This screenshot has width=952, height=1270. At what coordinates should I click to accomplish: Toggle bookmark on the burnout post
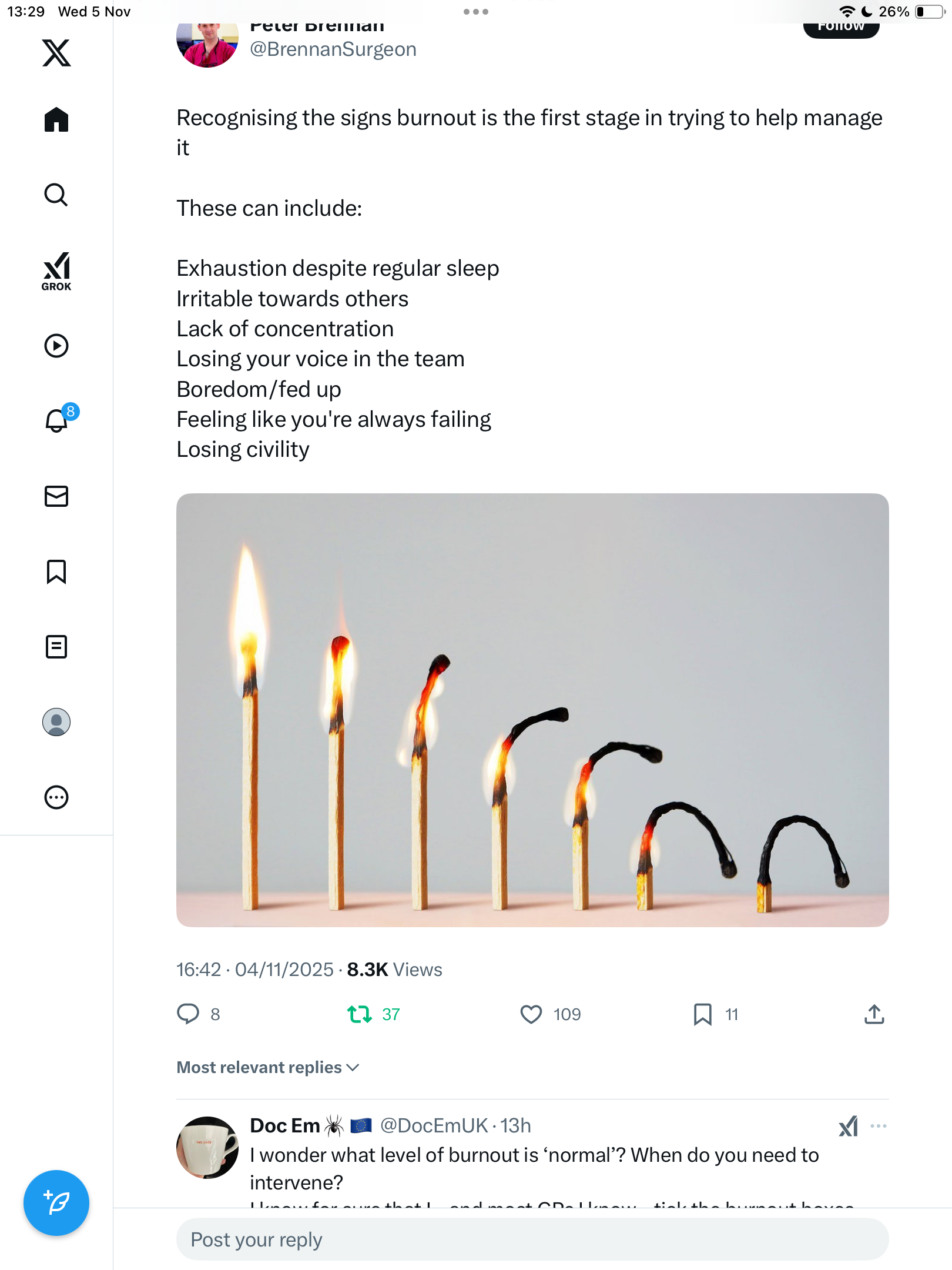703,1014
